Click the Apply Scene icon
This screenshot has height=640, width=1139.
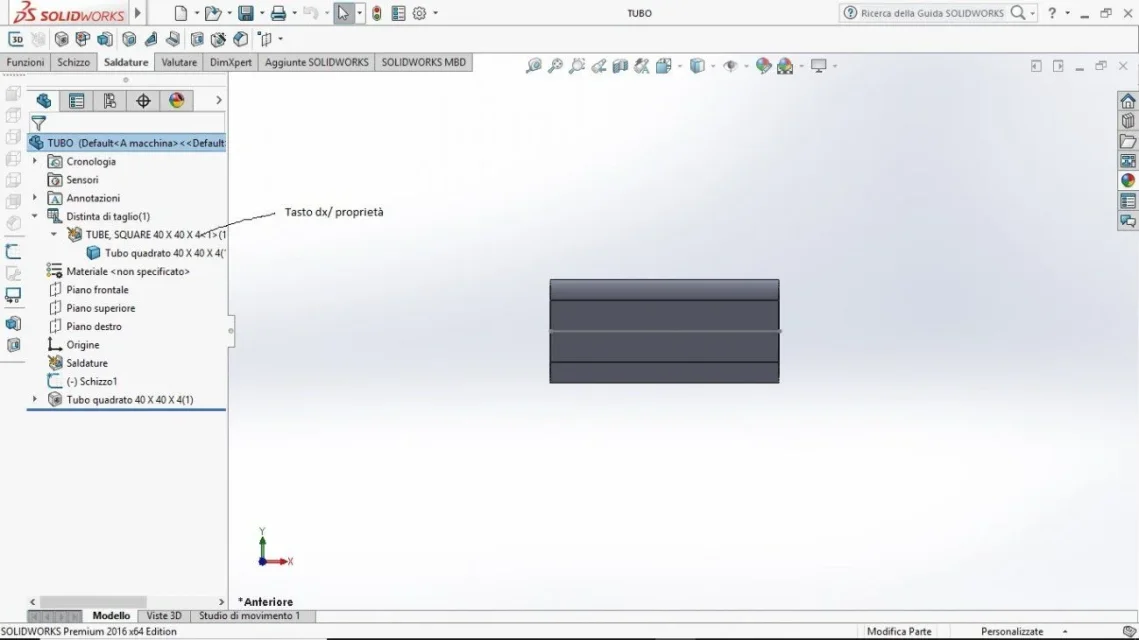pyautogui.click(x=785, y=66)
